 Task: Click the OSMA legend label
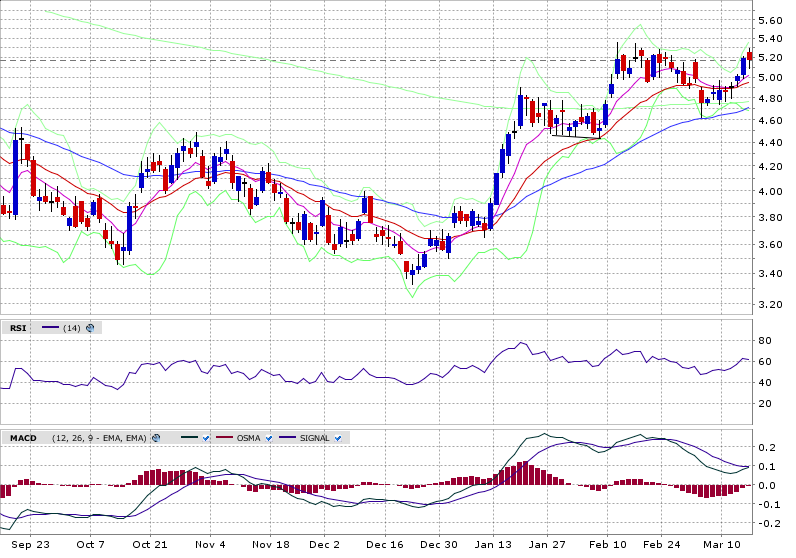coord(247,438)
